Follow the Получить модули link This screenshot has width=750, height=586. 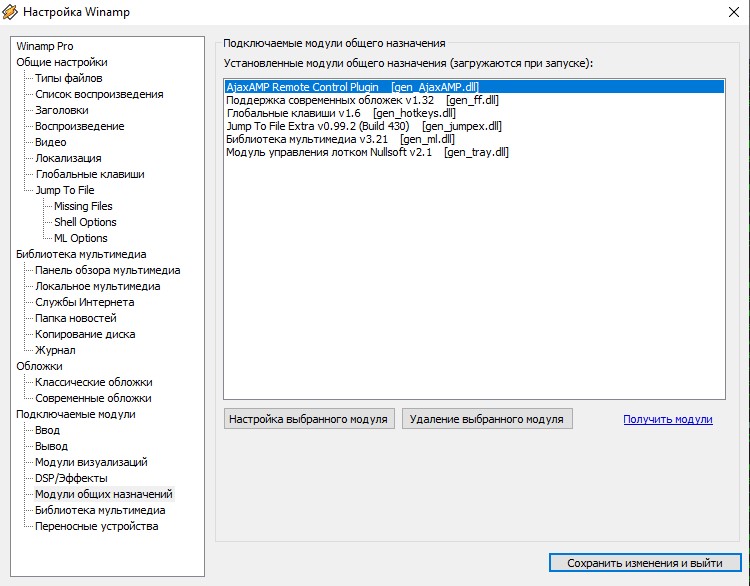pyautogui.click(x=668, y=419)
